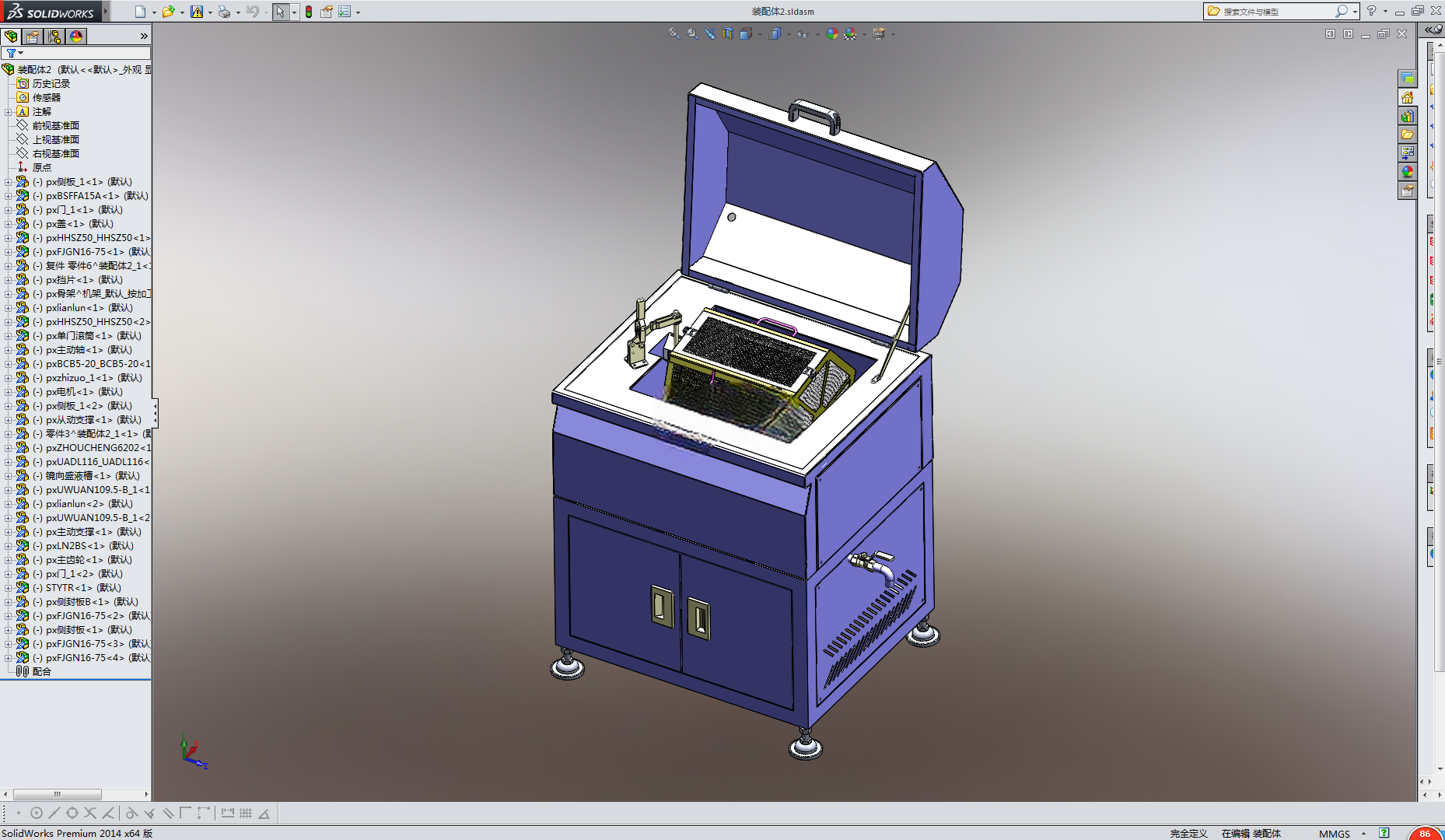Open Custom Properties task pane tab

pyautogui.click(x=1407, y=191)
